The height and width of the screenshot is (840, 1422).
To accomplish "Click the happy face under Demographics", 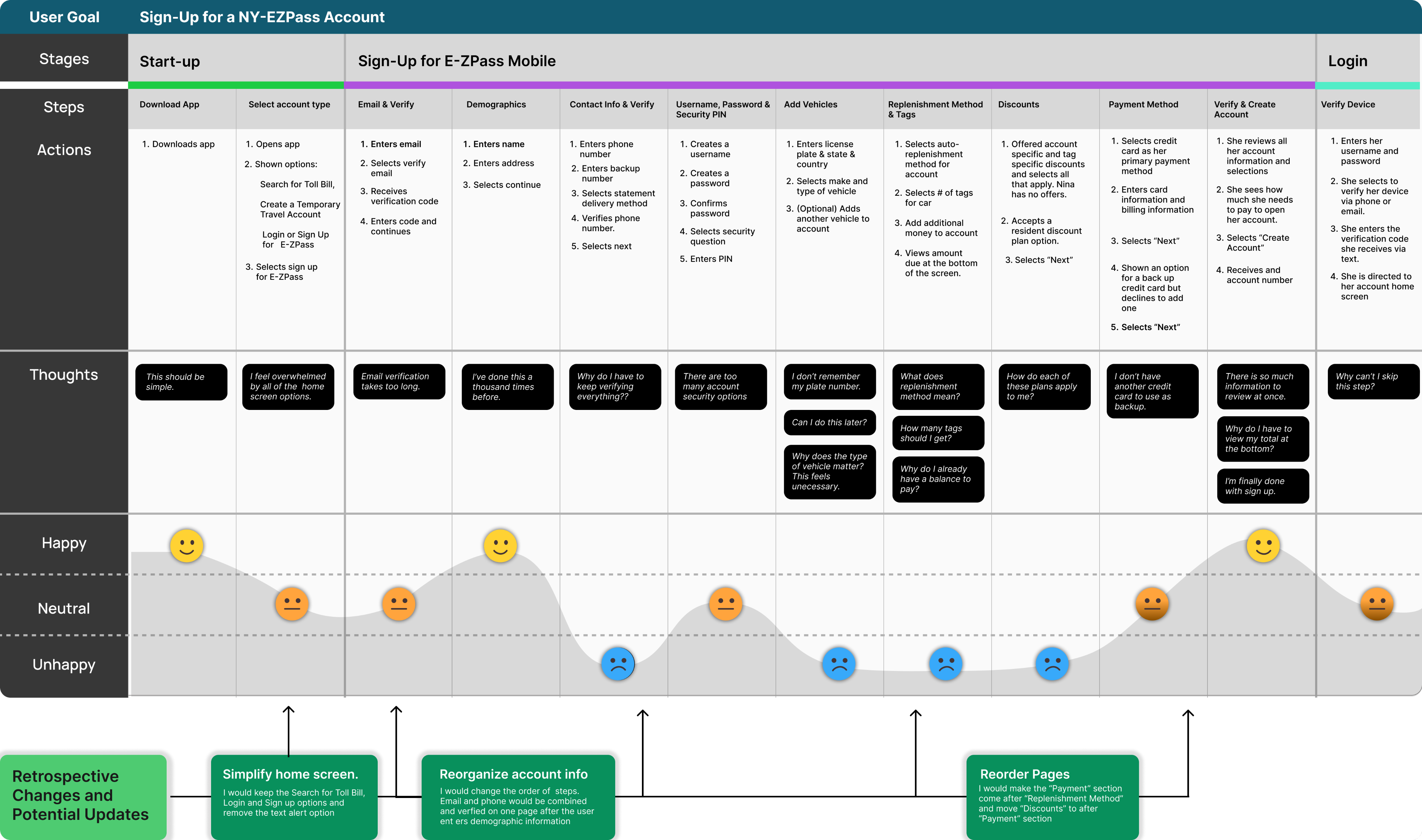I will (x=500, y=546).
